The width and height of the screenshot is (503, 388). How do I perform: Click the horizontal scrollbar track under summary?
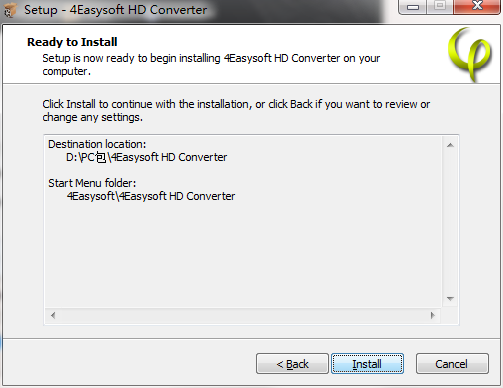click(243, 315)
